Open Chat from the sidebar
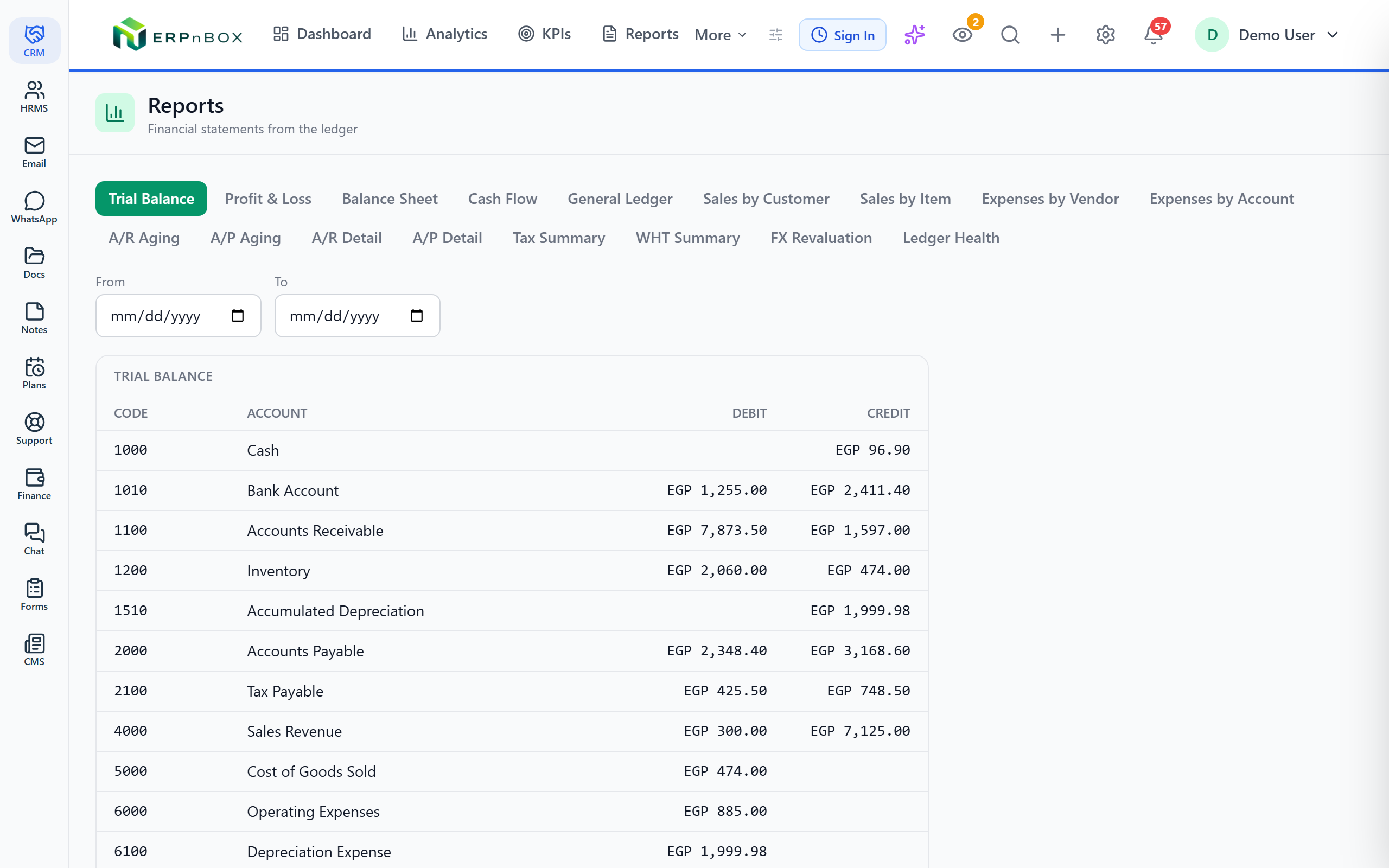1389x868 pixels. tap(34, 540)
